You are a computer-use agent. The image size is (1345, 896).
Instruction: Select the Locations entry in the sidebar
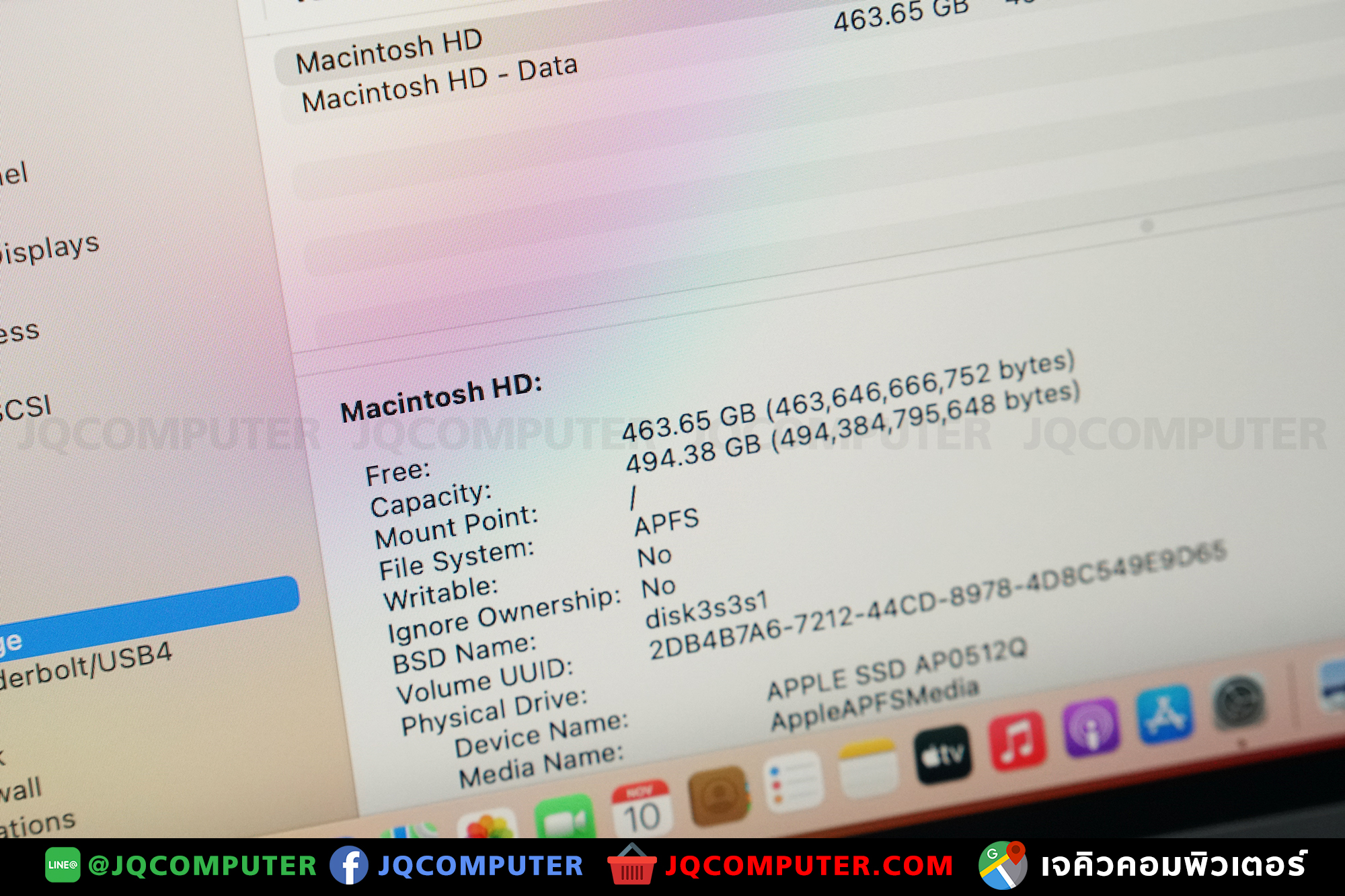(38, 824)
